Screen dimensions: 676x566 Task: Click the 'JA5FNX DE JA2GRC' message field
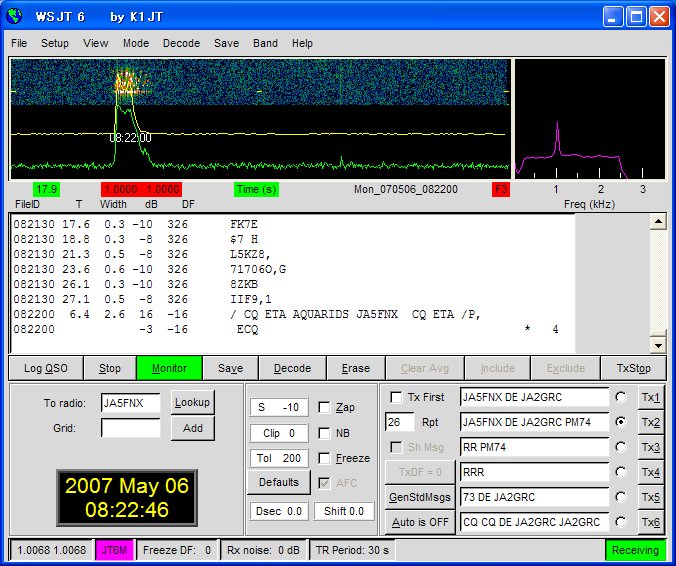(534, 397)
